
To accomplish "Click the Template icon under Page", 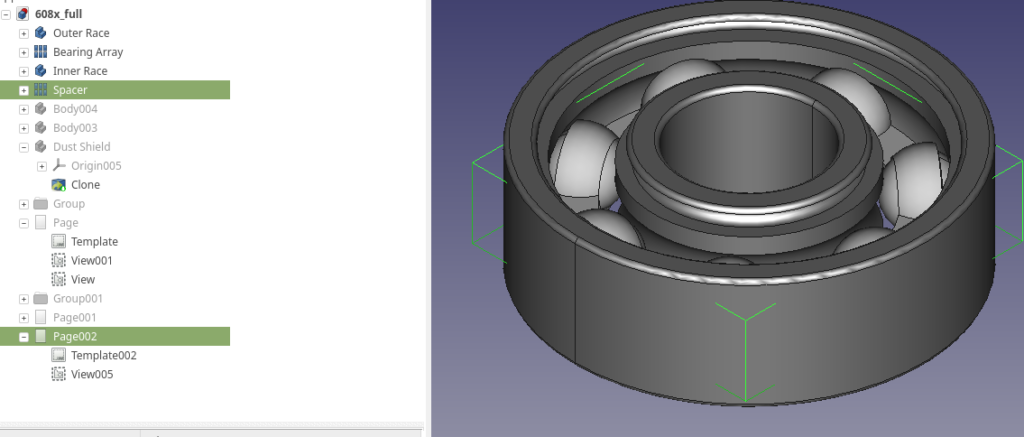I will [59, 241].
